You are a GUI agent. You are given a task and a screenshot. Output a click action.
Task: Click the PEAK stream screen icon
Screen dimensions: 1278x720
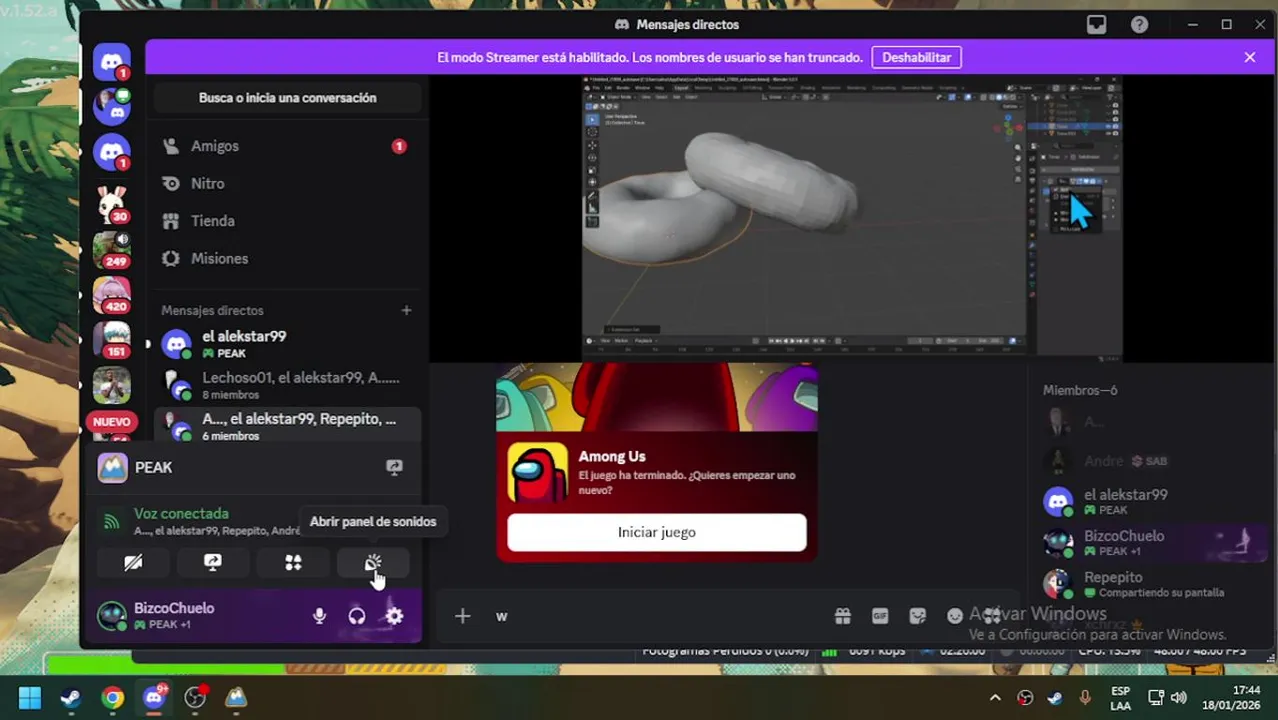(394, 467)
